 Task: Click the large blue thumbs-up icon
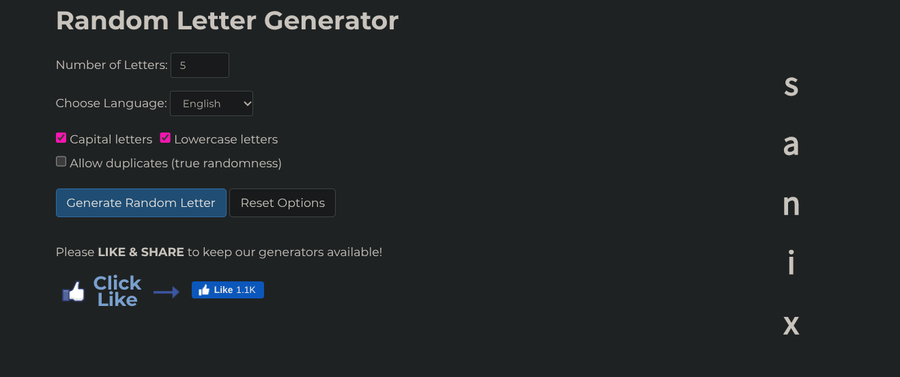73,292
